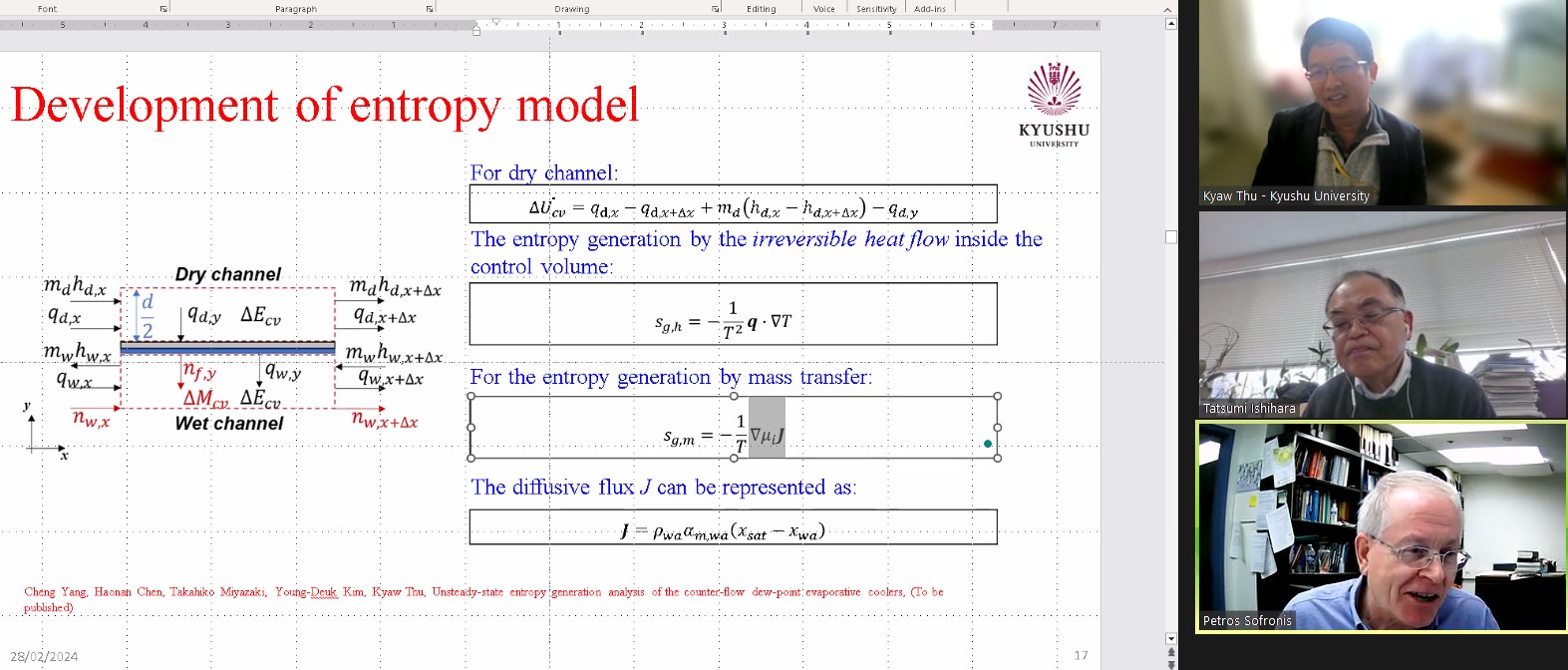Select the Kyaw Thu video thumbnail

pyautogui.click(x=1382, y=103)
